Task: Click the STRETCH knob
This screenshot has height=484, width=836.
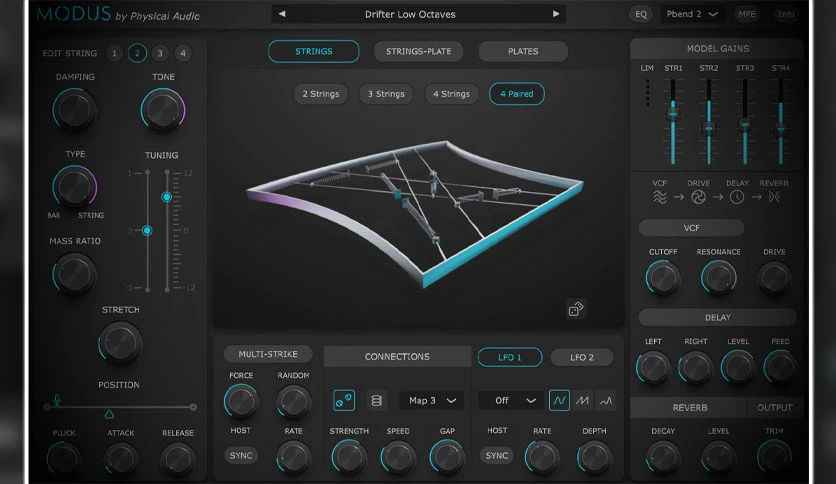Action: click(x=120, y=342)
